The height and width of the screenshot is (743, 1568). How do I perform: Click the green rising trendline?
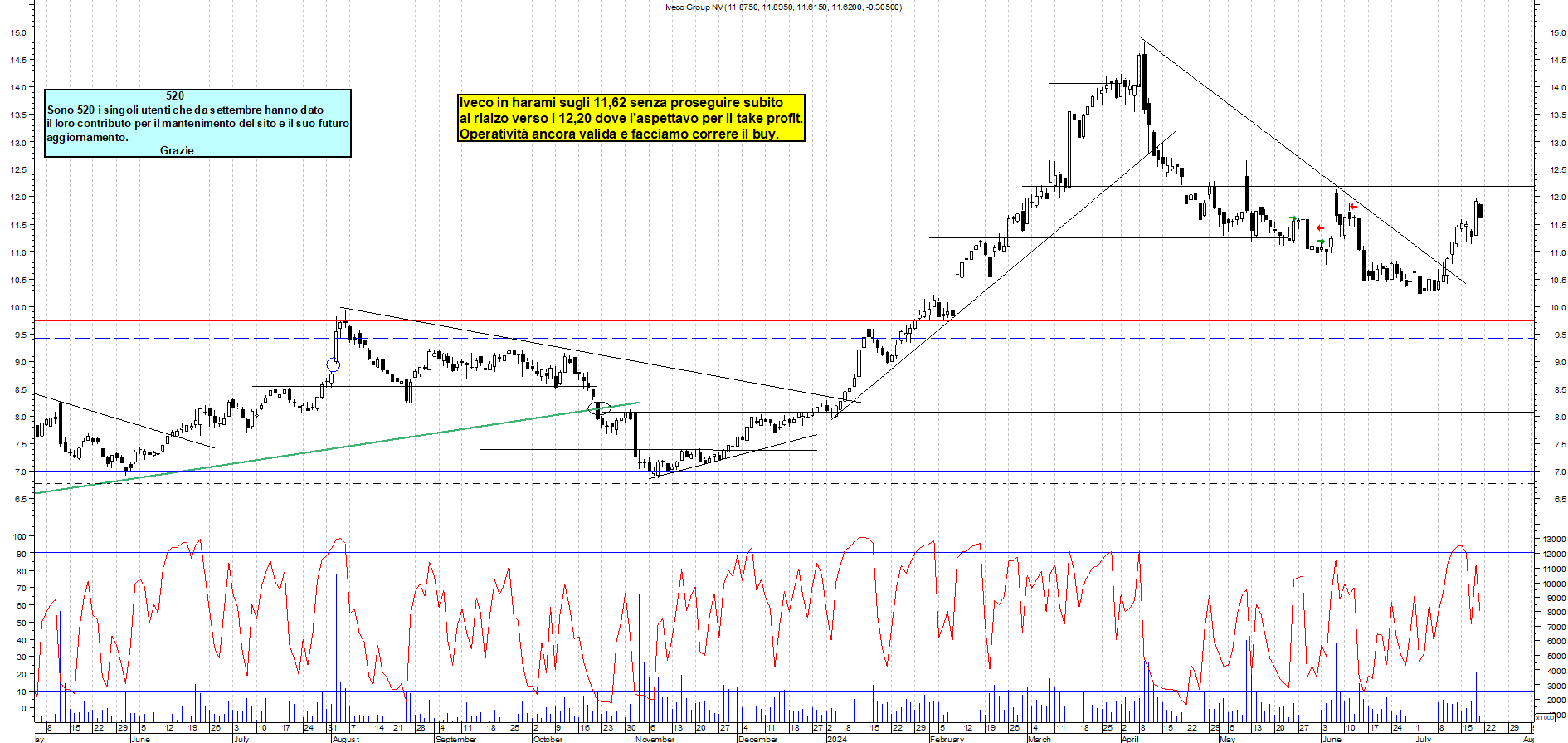coord(337,448)
